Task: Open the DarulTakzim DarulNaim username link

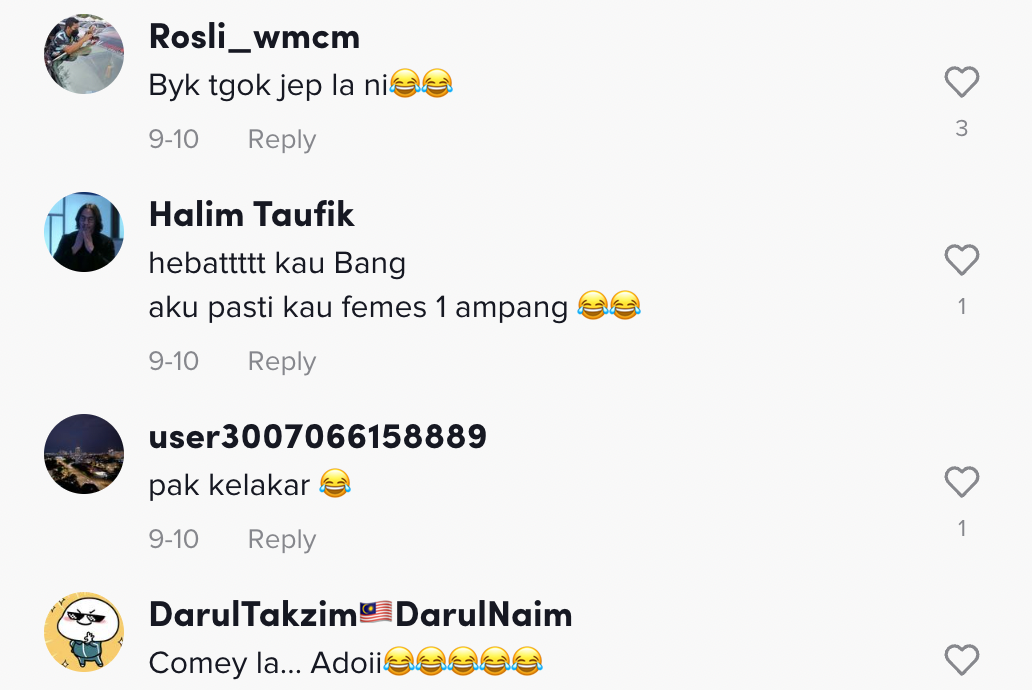Action: tap(361, 614)
